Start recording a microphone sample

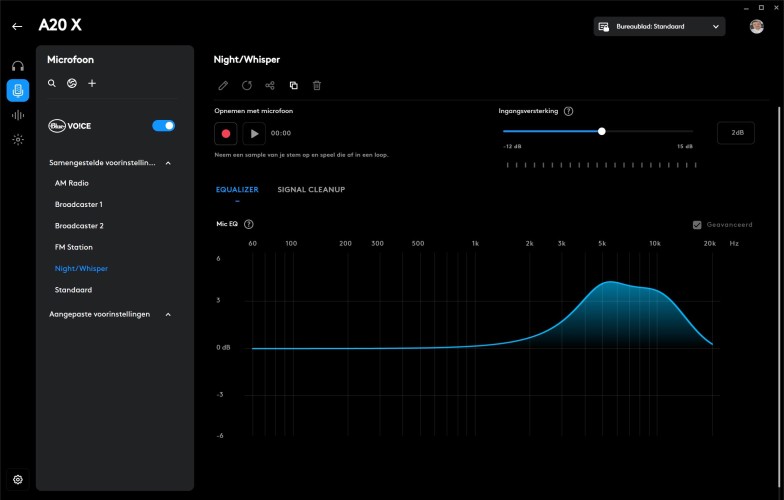click(226, 133)
